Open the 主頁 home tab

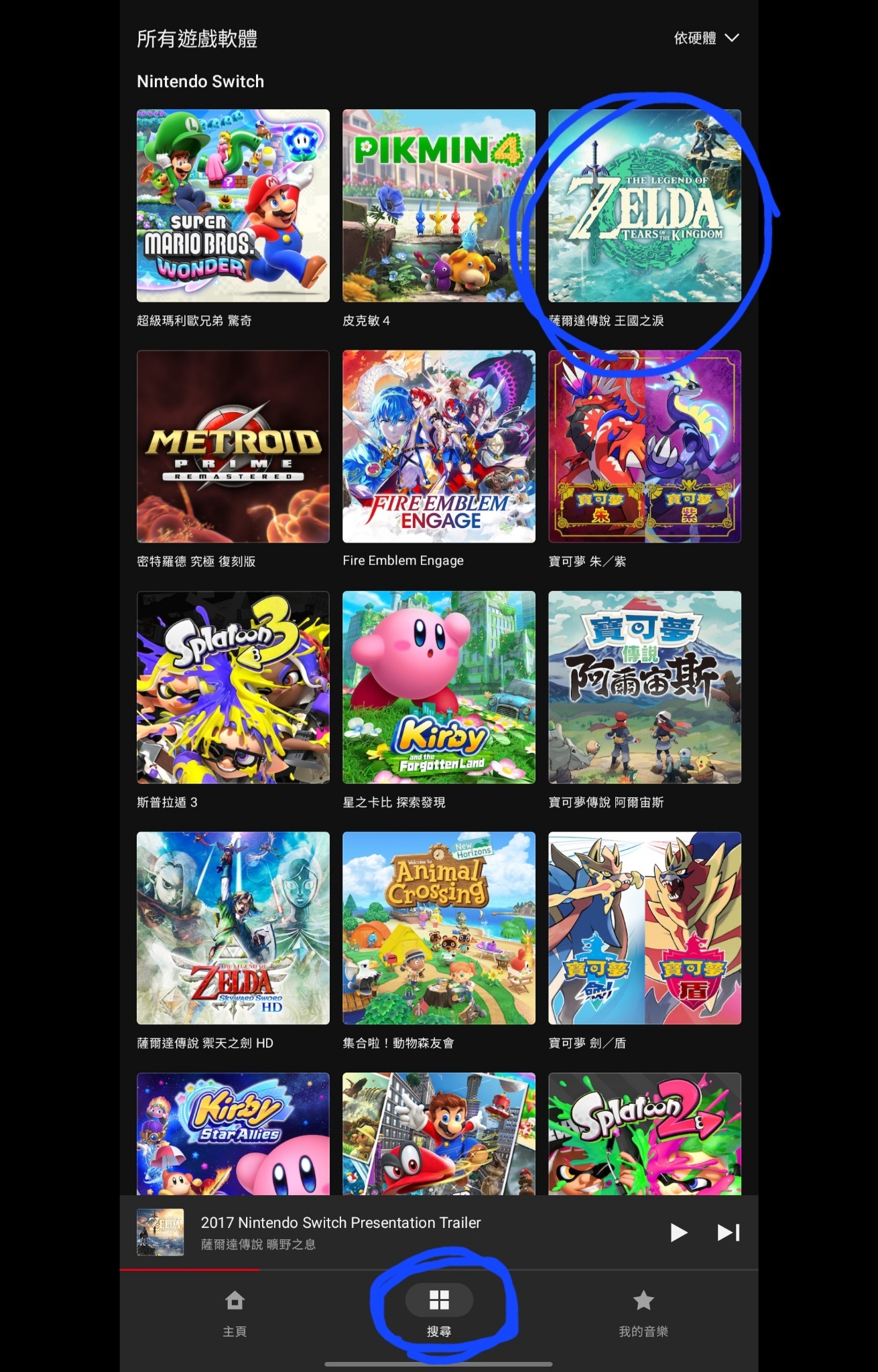click(x=235, y=1313)
